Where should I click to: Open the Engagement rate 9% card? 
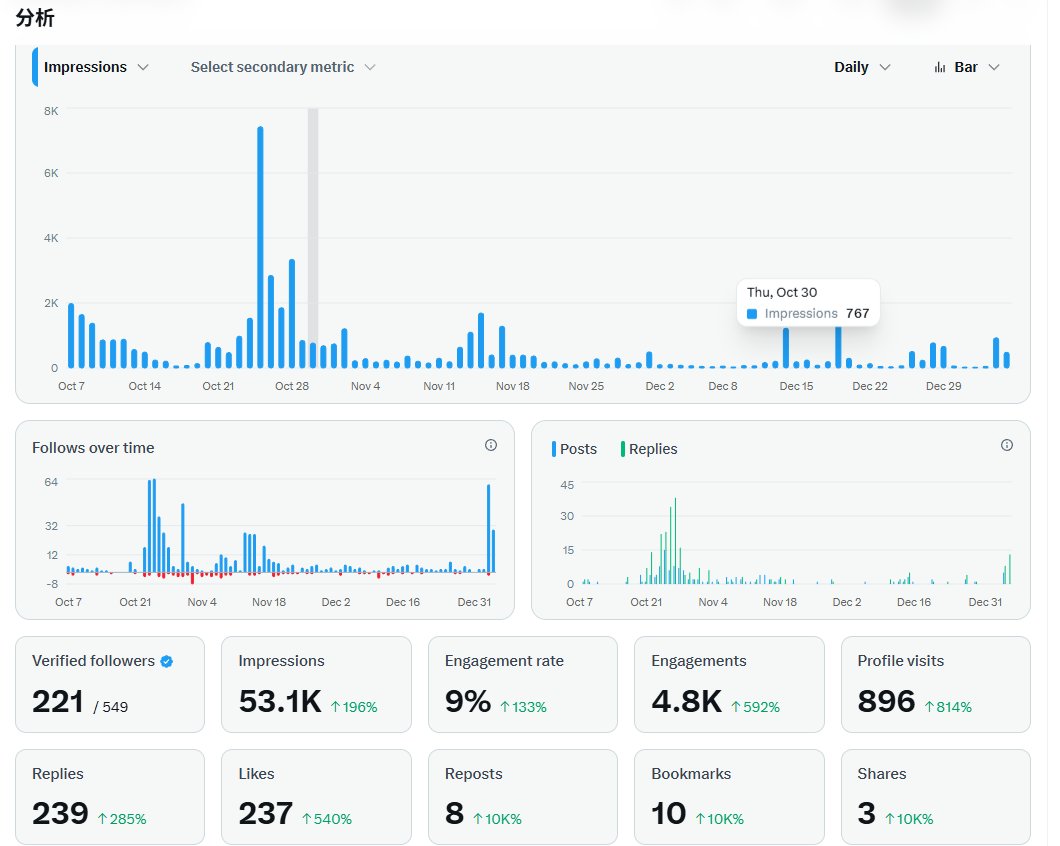[523, 684]
